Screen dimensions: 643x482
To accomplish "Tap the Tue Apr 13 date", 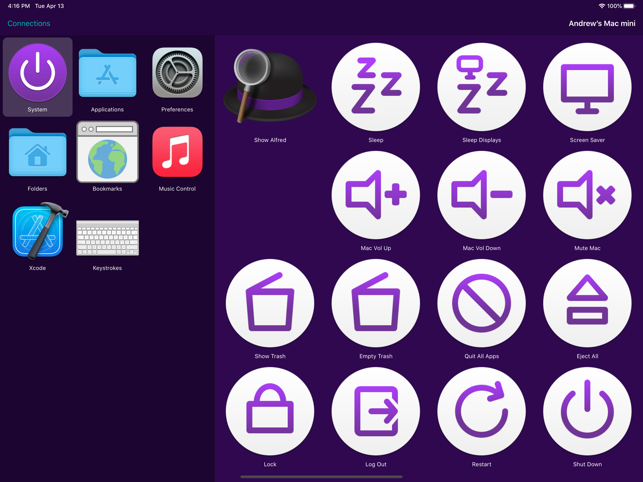I will point(50,6).
